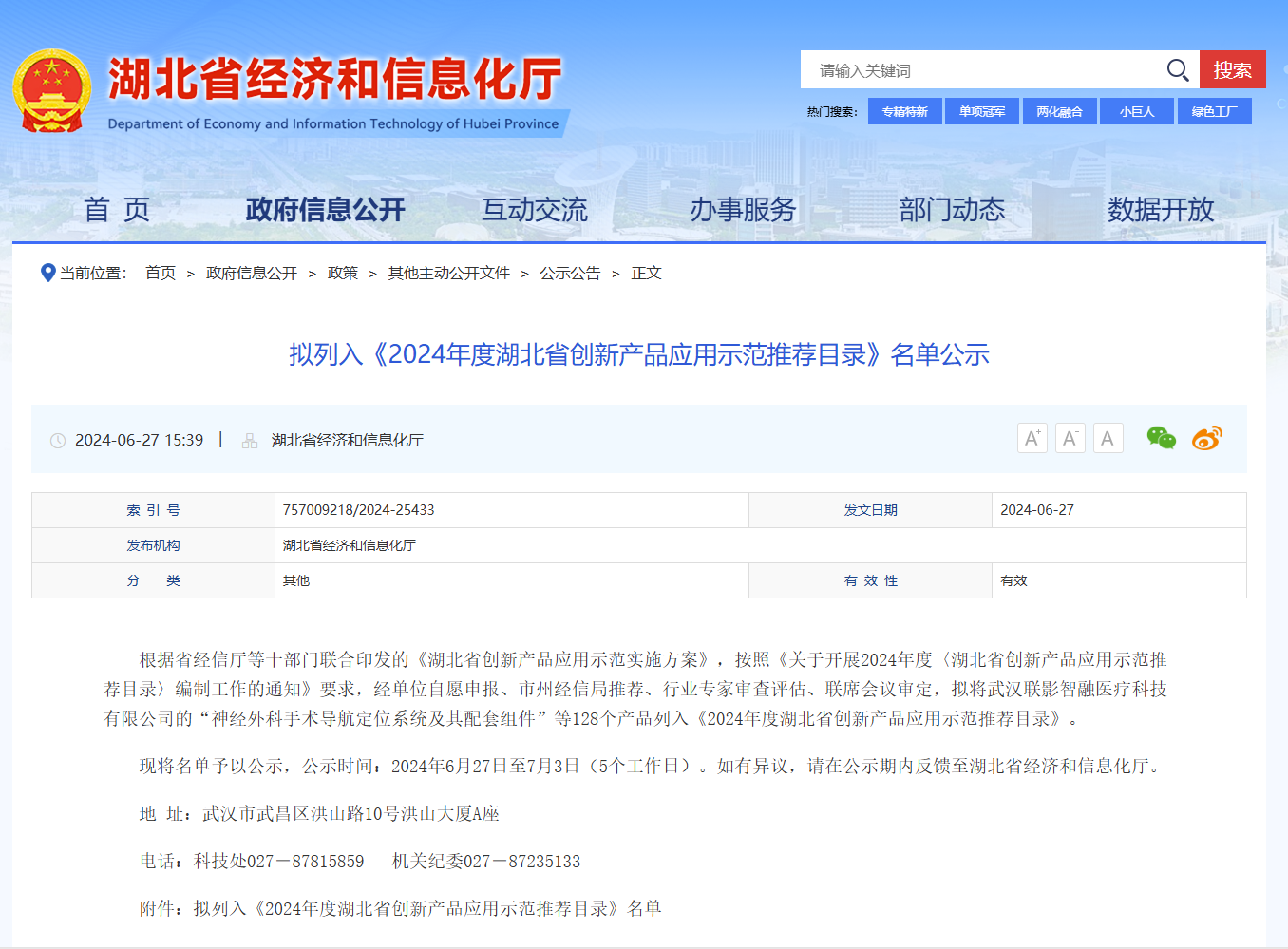Go to the 办事服务 navigation tab
This screenshot has width=1288, height=949.
743,210
